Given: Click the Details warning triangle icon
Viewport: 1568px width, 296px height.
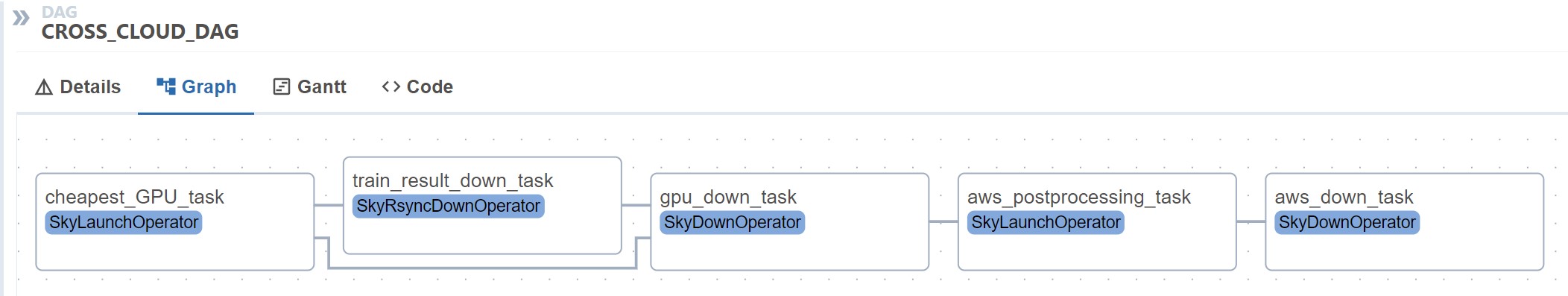Looking at the screenshot, I should tap(44, 87).
